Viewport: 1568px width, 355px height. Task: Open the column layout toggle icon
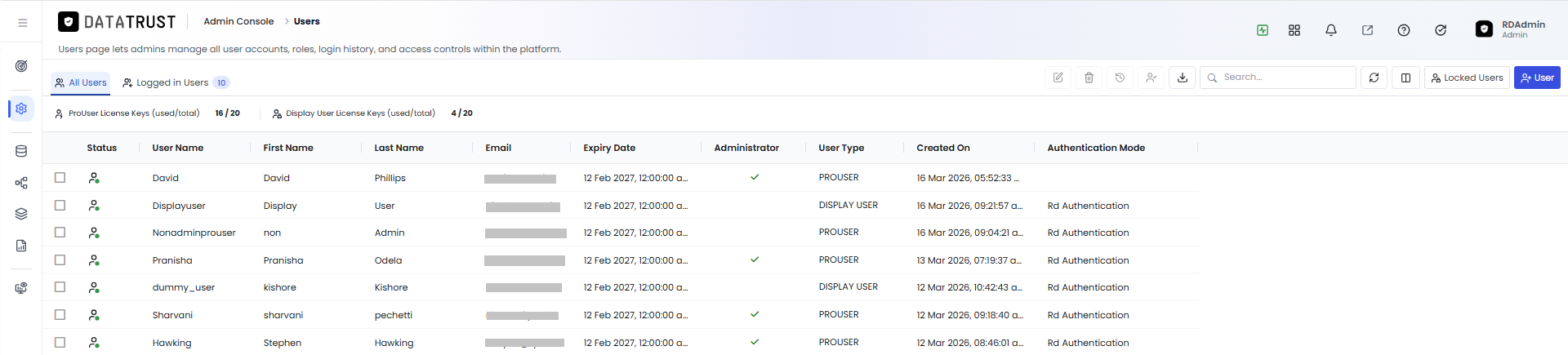[1405, 78]
